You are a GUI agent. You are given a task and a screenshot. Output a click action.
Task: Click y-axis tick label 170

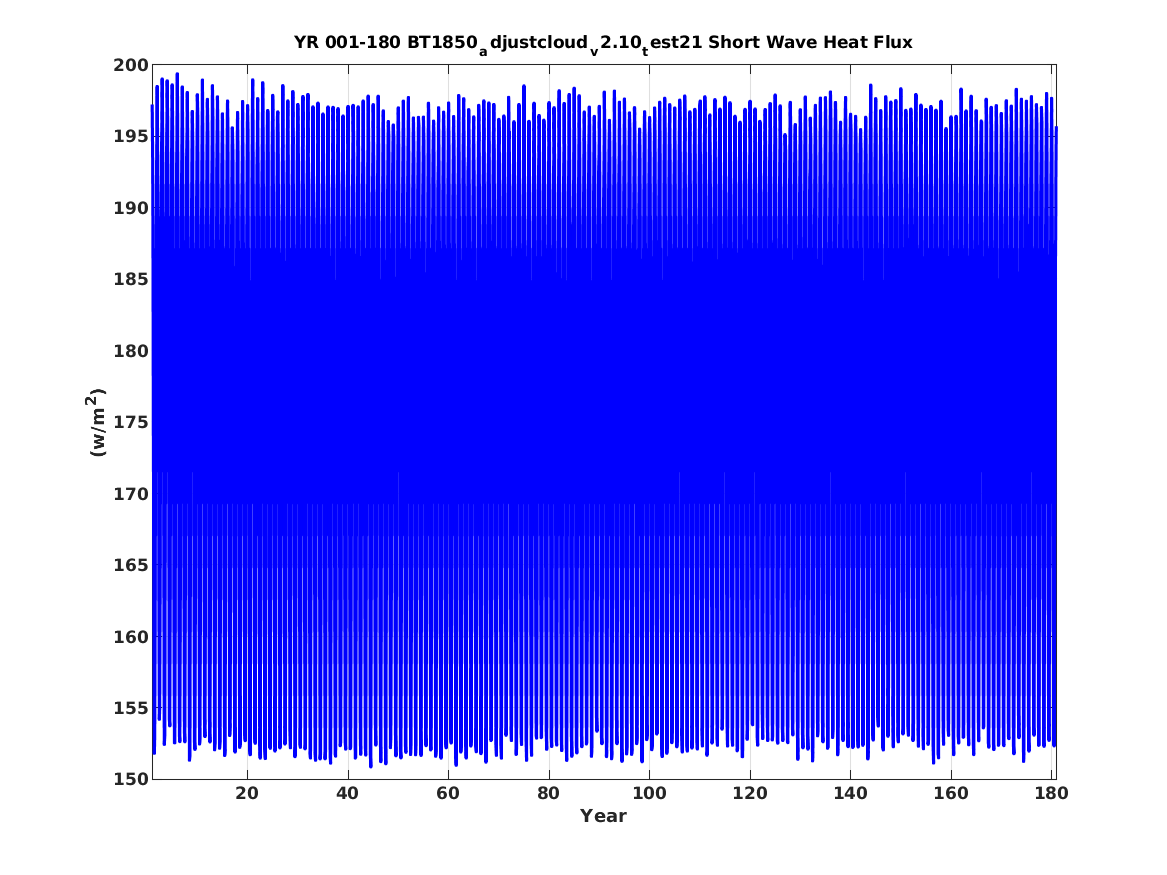(131, 494)
